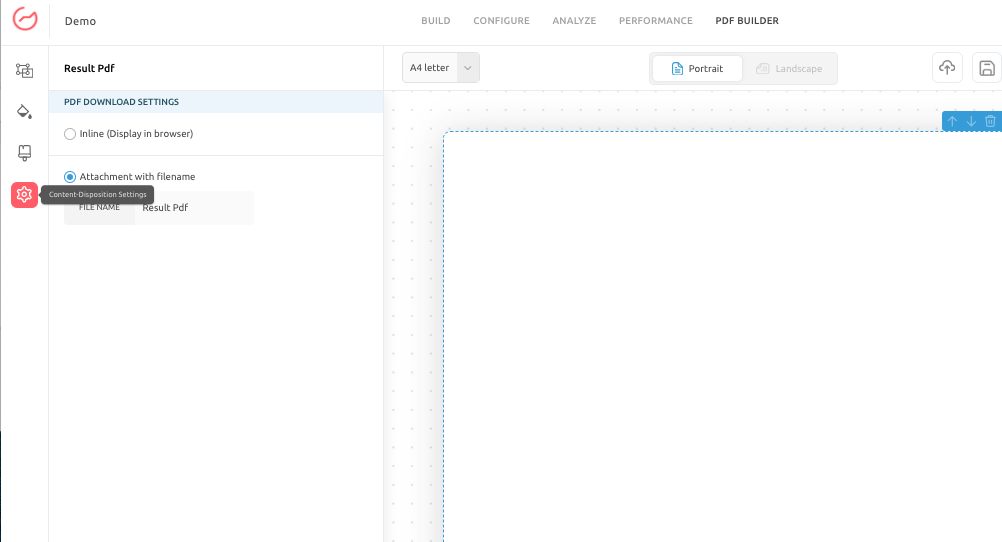Switch to Landscape orientation
Image resolution: width=1002 pixels, height=542 pixels.
[789, 68]
